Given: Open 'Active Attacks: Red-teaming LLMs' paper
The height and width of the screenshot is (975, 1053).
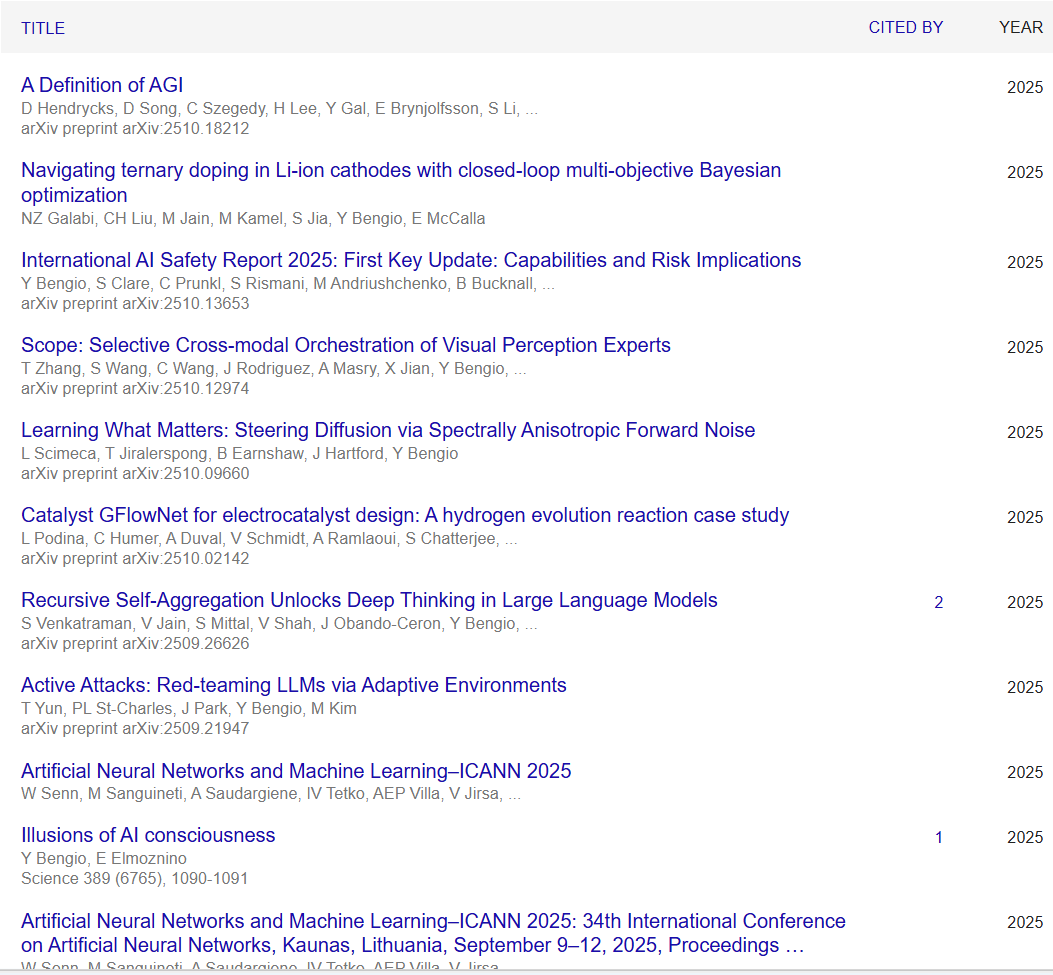Looking at the screenshot, I should click(x=294, y=685).
